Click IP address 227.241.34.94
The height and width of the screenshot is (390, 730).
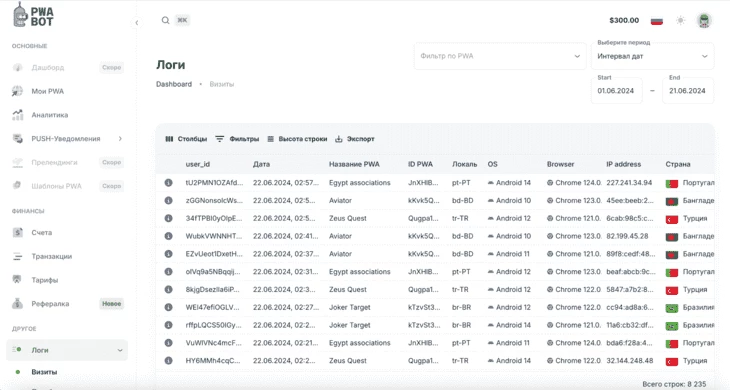(629, 183)
